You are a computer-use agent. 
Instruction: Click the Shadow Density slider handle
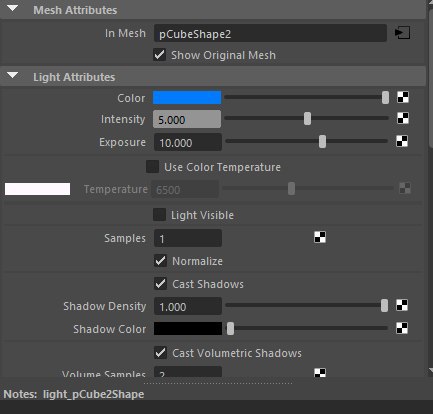pyautogui.click(x=384, y=305)
